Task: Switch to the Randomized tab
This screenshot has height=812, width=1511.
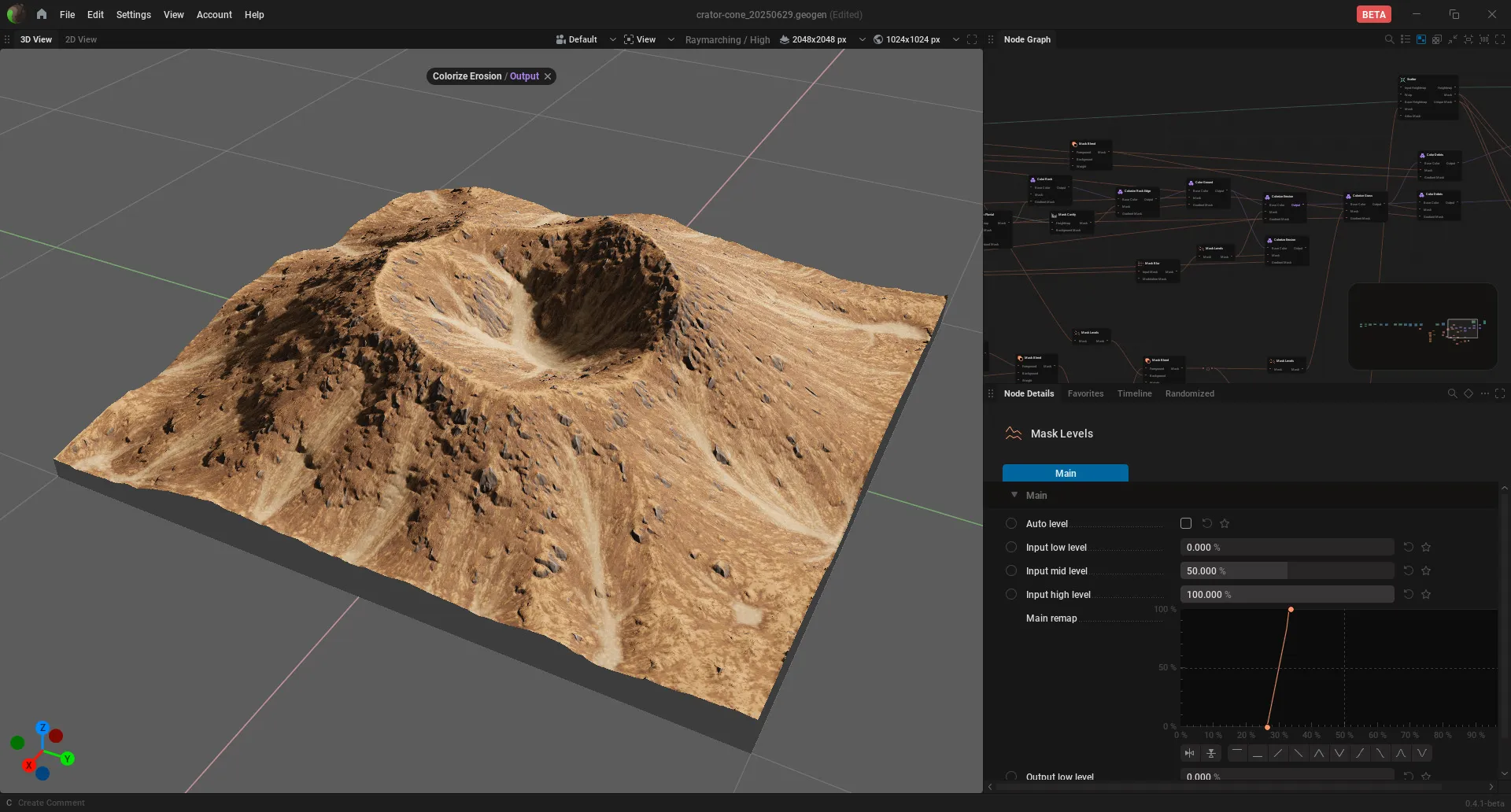Action: tap(1189, 393)
